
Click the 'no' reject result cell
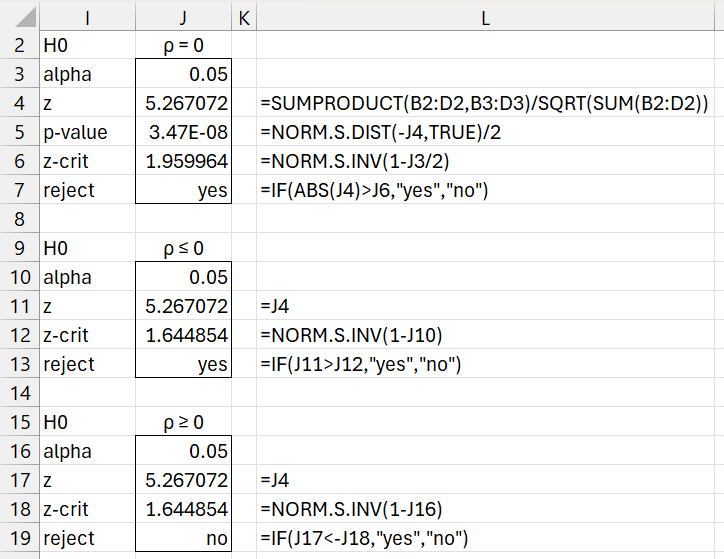(x=183, y=538)
